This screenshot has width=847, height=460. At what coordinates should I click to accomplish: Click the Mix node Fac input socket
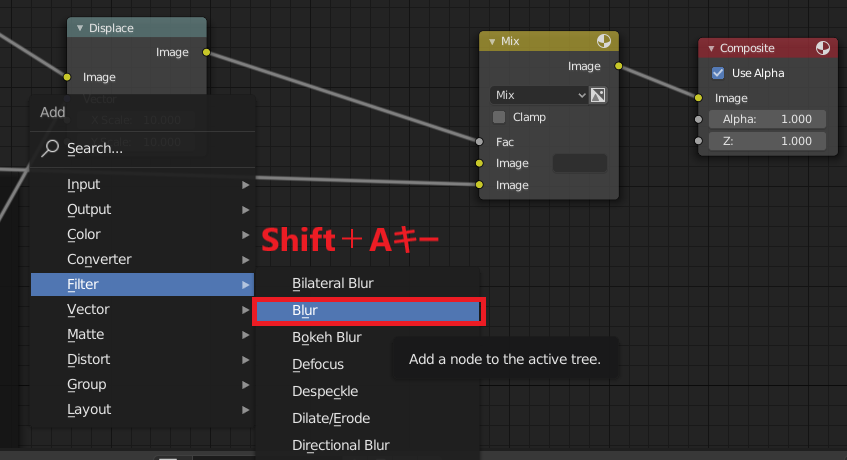[x=479, y=142]
